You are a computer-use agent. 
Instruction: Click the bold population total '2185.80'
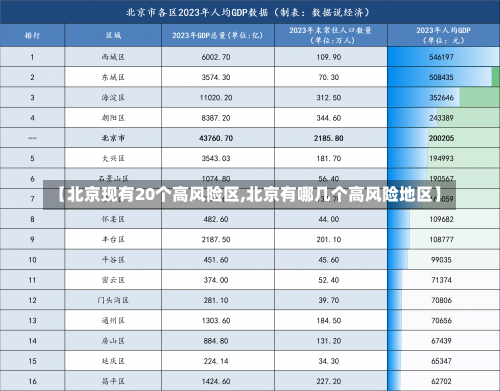329,138
